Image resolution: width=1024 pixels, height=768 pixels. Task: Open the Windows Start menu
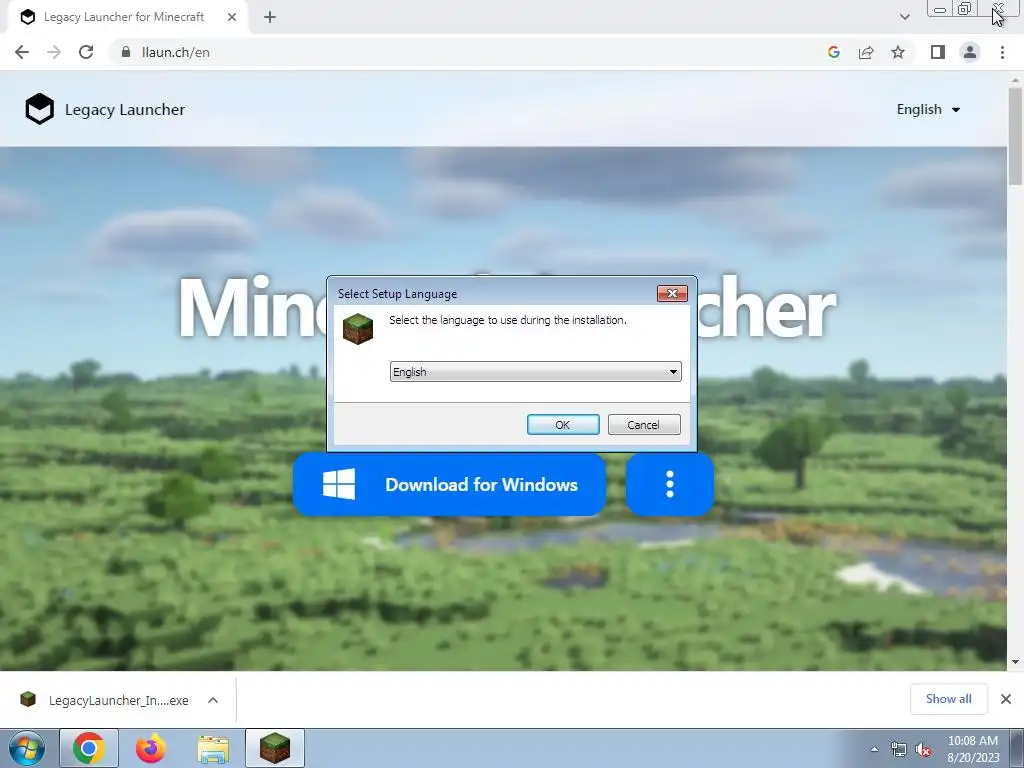[x=27, y=748]
